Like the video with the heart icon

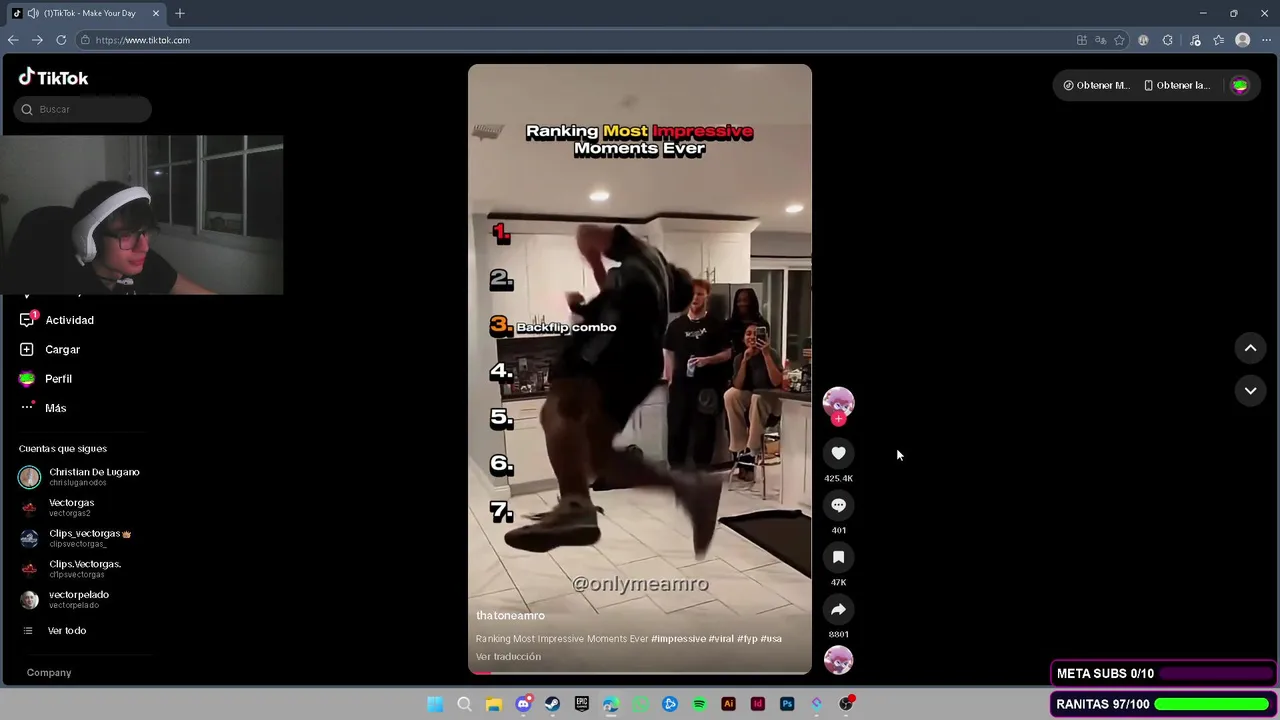coord(838,453)
